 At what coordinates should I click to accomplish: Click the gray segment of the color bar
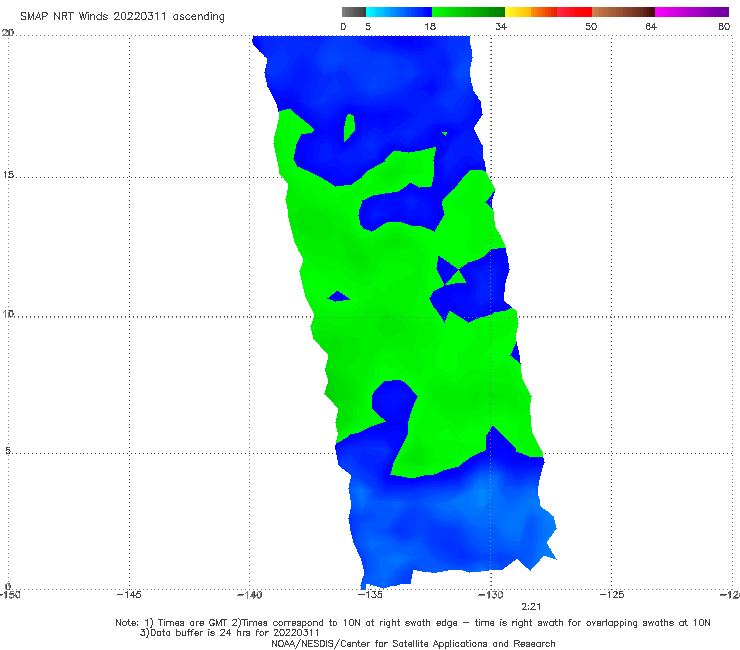click(x=354, y=12)
